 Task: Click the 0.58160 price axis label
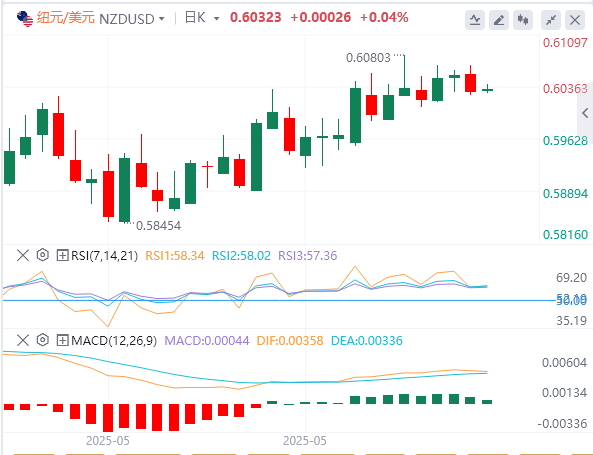tap(565, 234)
